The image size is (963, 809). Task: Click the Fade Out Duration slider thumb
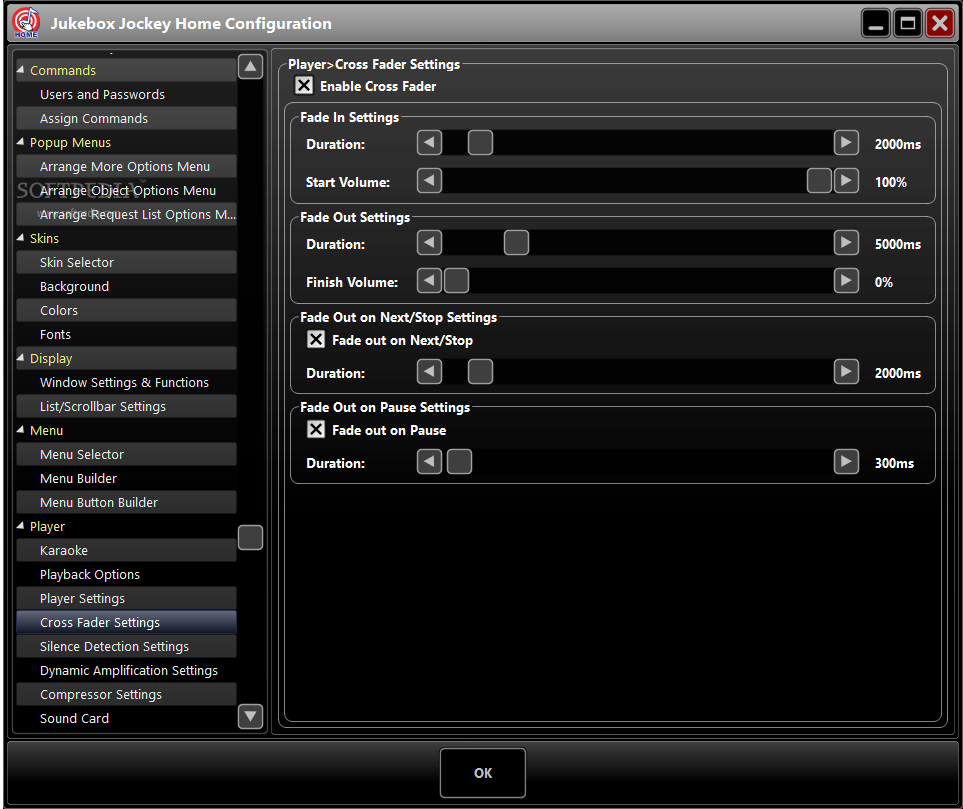tap(516, 243)
